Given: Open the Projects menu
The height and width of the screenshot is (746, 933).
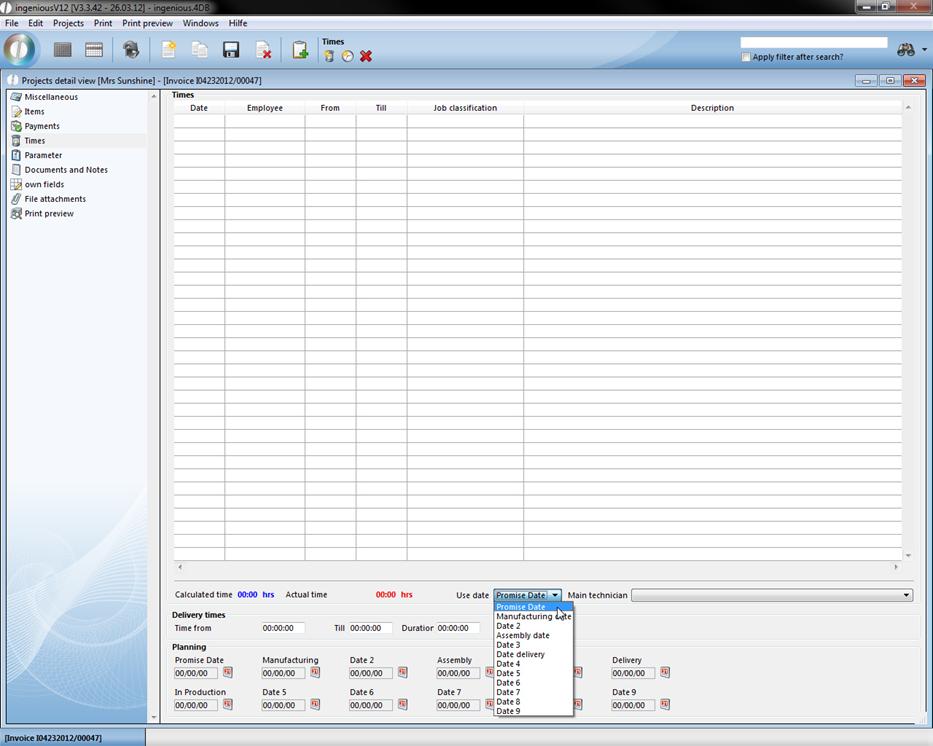Looking at the screenshot, I should tap(68, 23).
